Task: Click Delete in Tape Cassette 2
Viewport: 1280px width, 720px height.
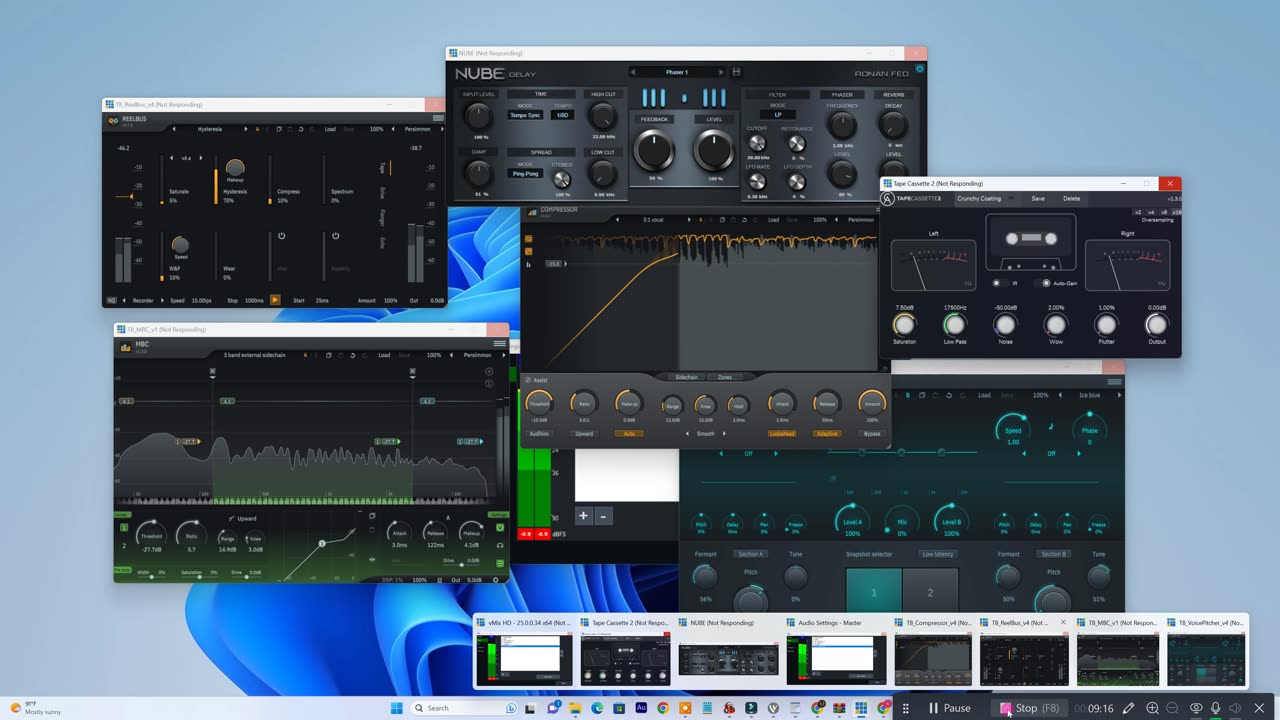Action: (x=1071, y=198)
